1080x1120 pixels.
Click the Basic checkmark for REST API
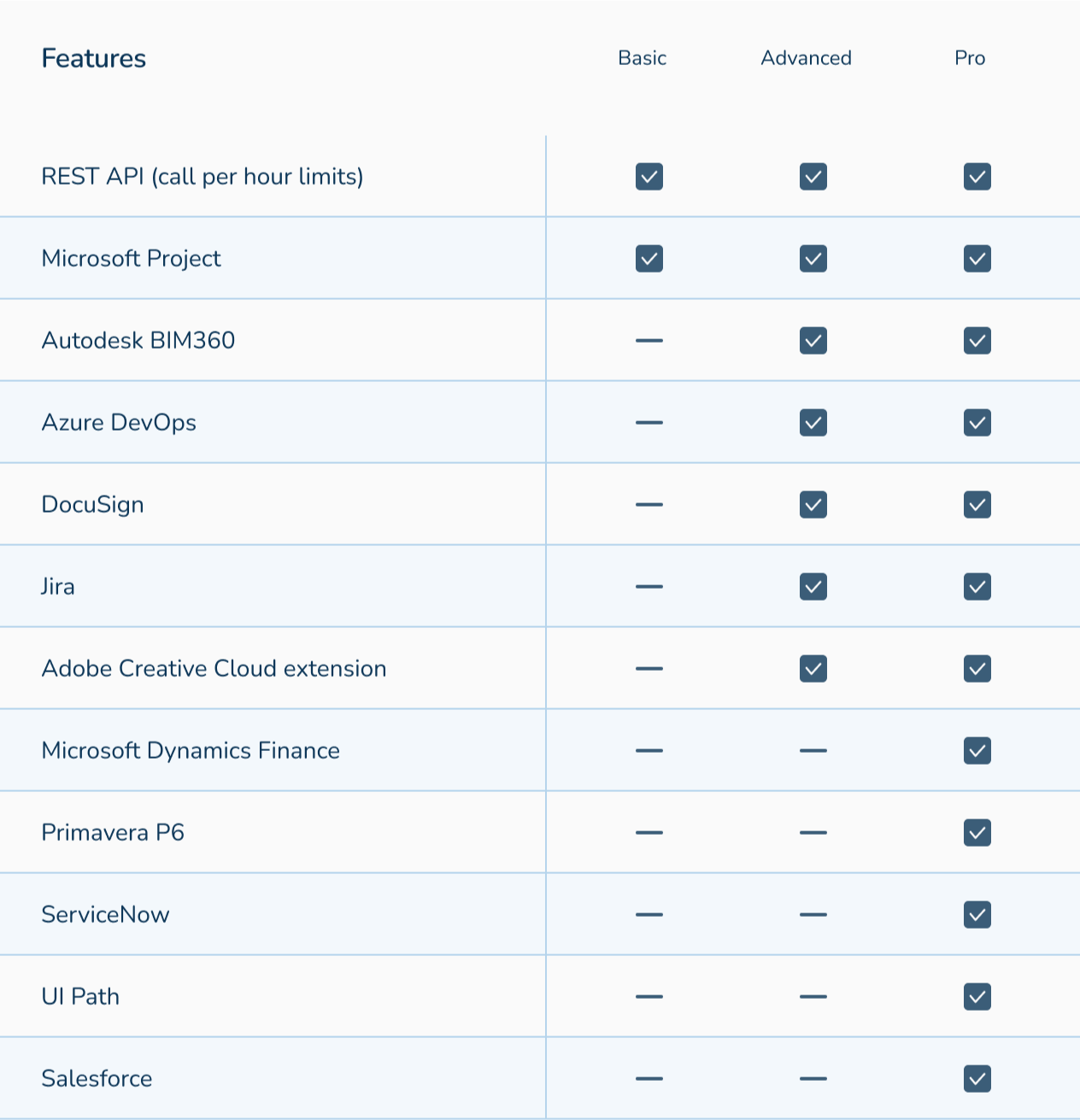point(649,177)
